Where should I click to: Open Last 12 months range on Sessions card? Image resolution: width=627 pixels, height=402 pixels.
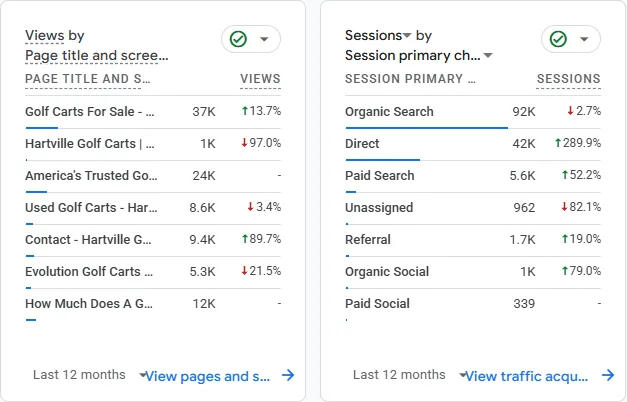409,375
